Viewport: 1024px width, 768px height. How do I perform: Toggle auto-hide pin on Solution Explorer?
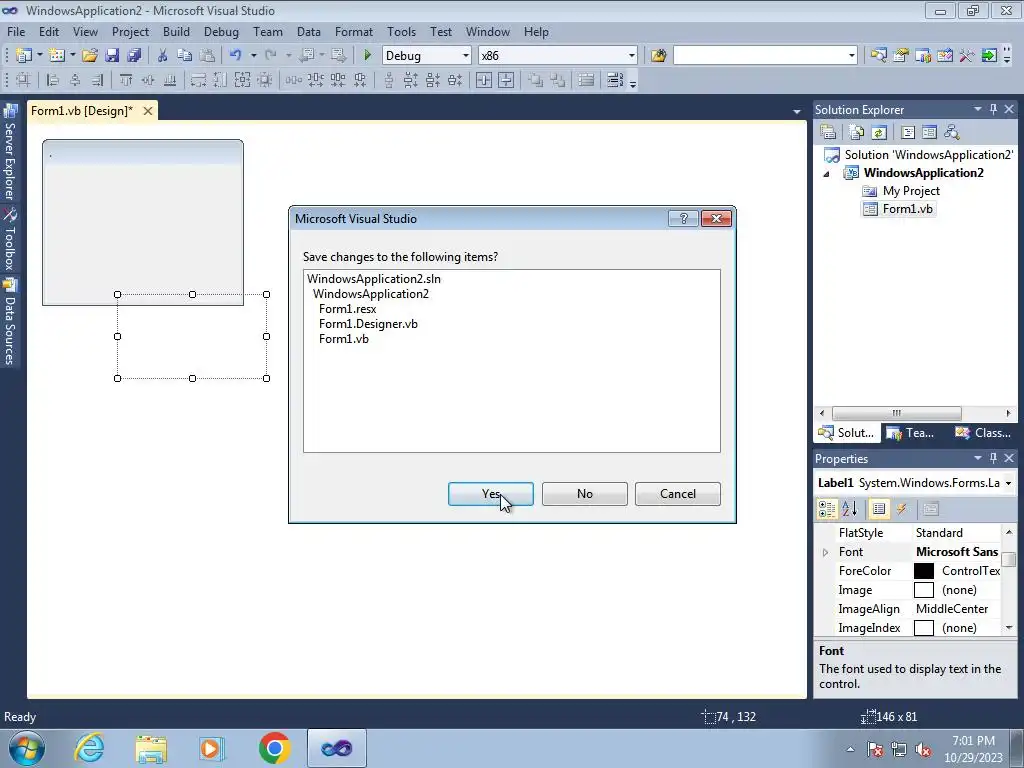click(993, 109)
